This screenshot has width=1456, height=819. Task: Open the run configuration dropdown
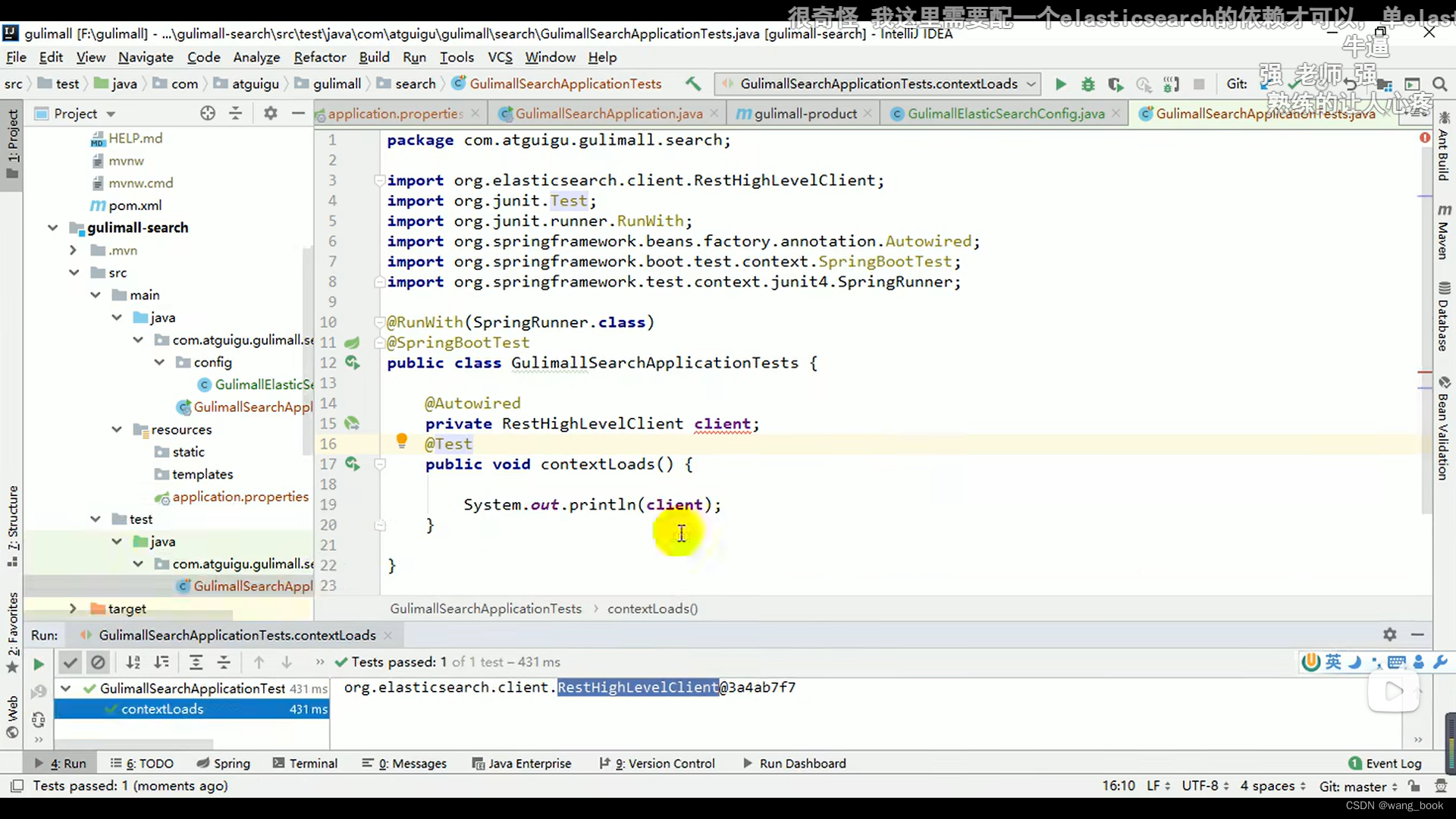(x=878, y=84)
